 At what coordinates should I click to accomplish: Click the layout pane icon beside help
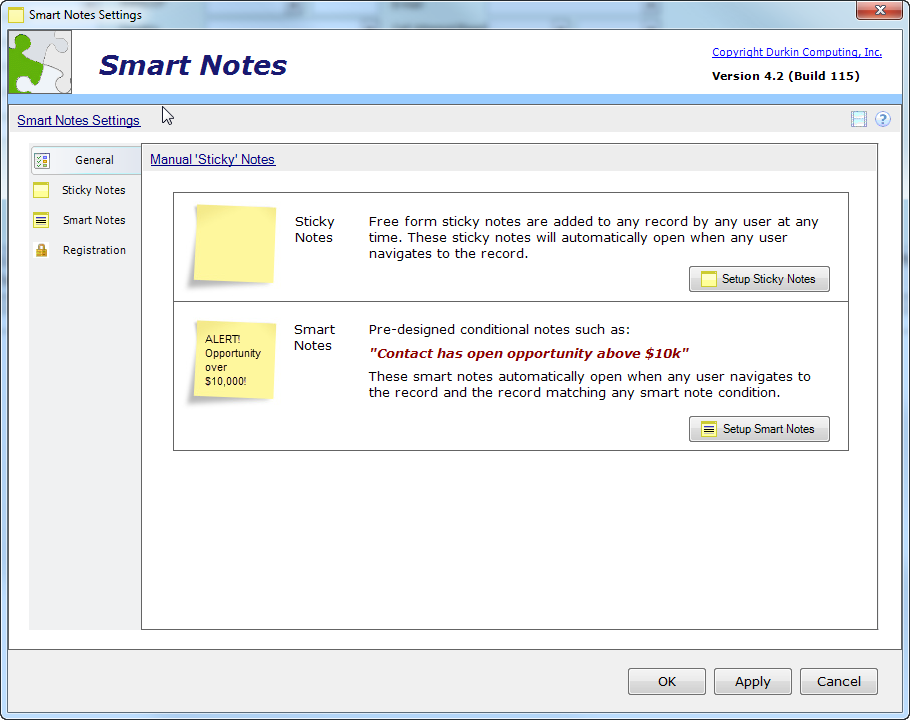(x=859, y=120)
